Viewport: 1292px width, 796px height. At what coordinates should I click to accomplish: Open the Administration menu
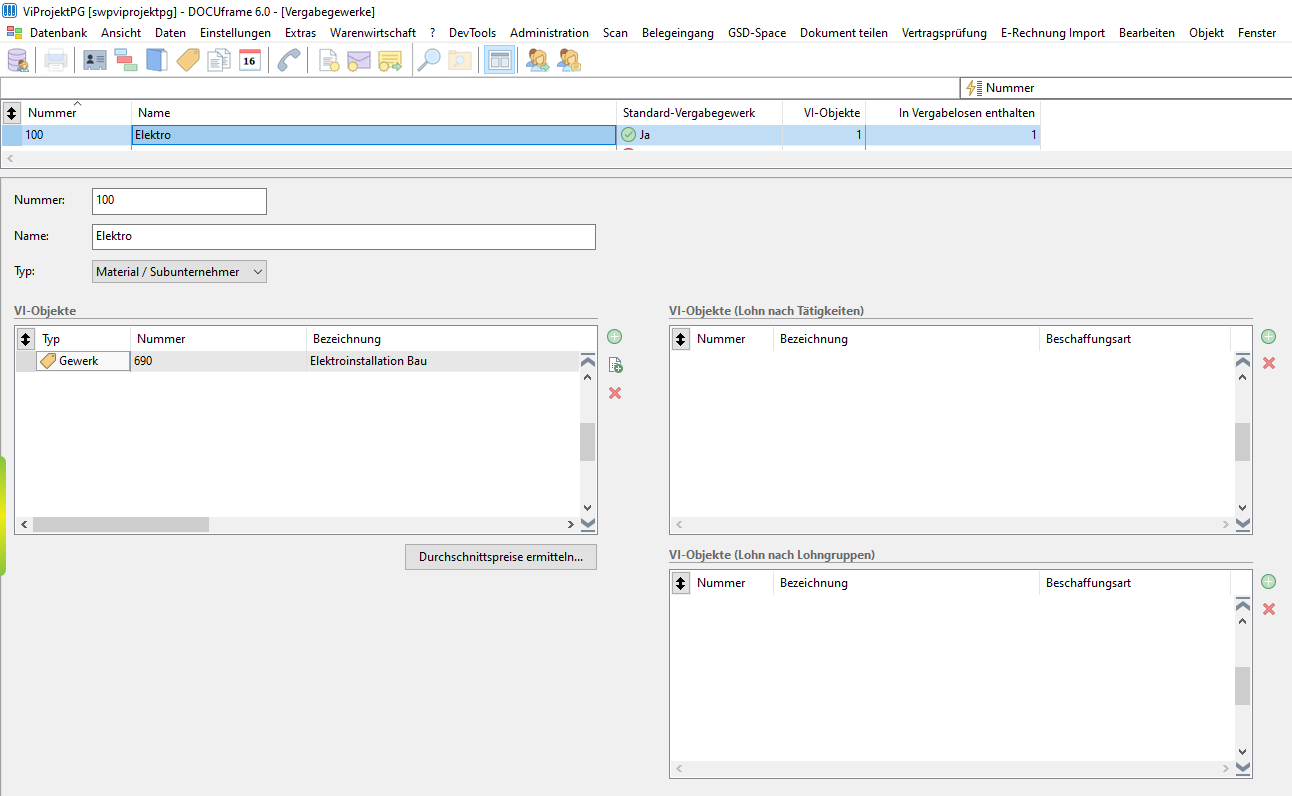point(549,33)
